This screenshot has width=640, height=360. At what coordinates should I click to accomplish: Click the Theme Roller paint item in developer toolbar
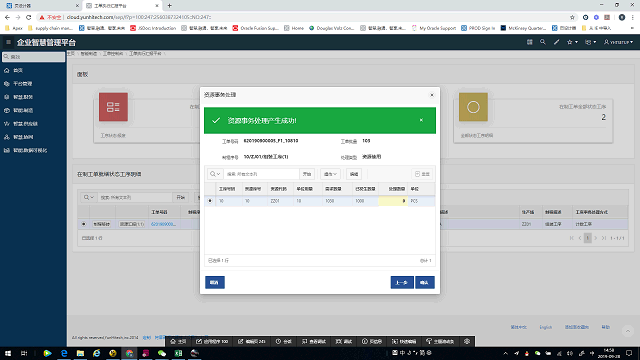[440, 341]
